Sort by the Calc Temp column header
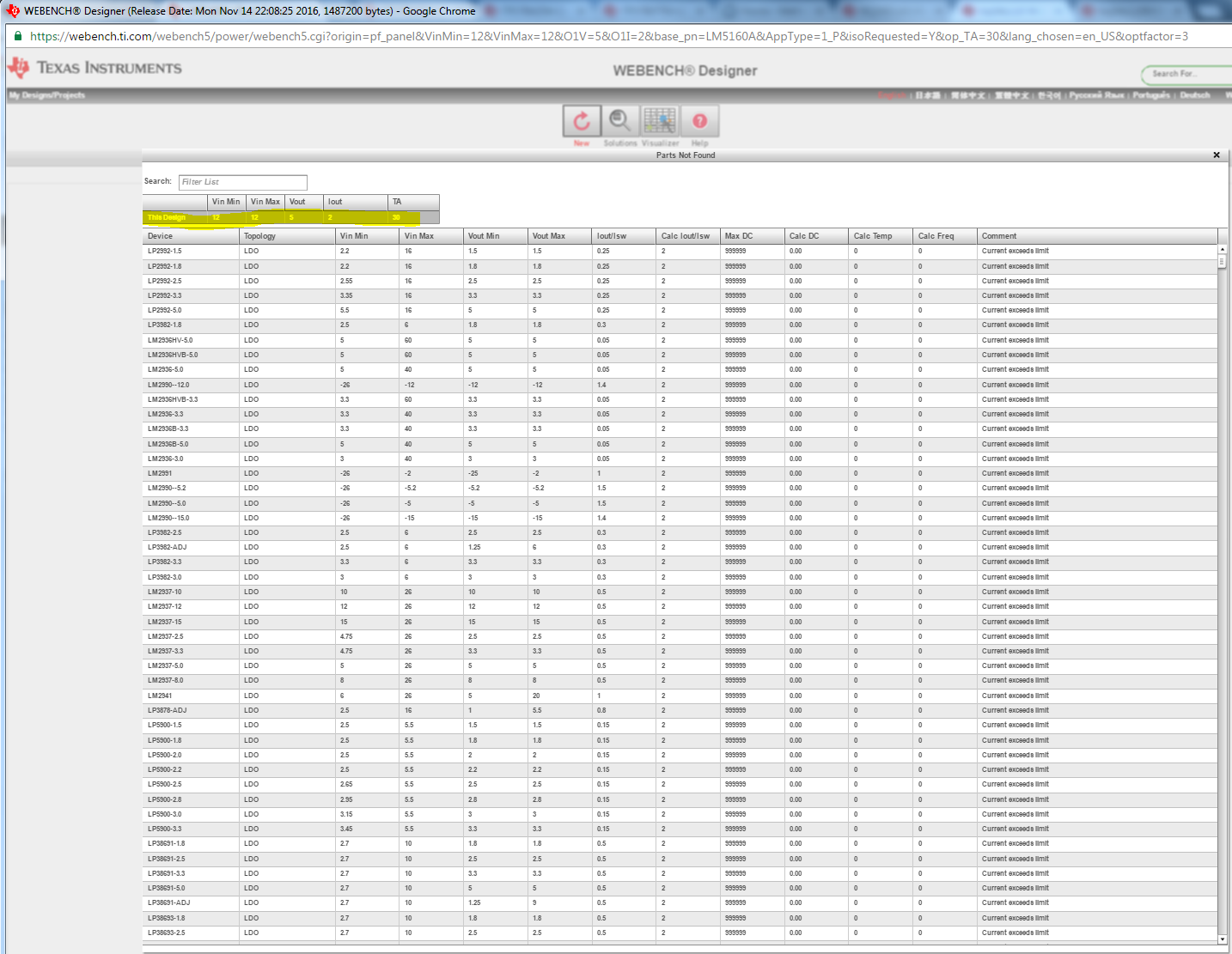1232x954 pixels. 881,236
